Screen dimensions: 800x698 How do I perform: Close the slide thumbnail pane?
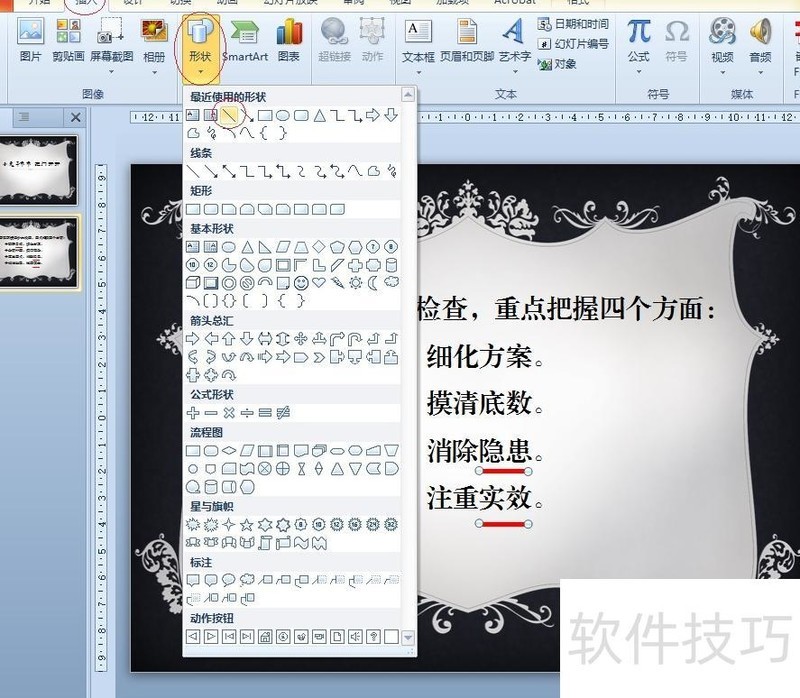tap(76, 117)
